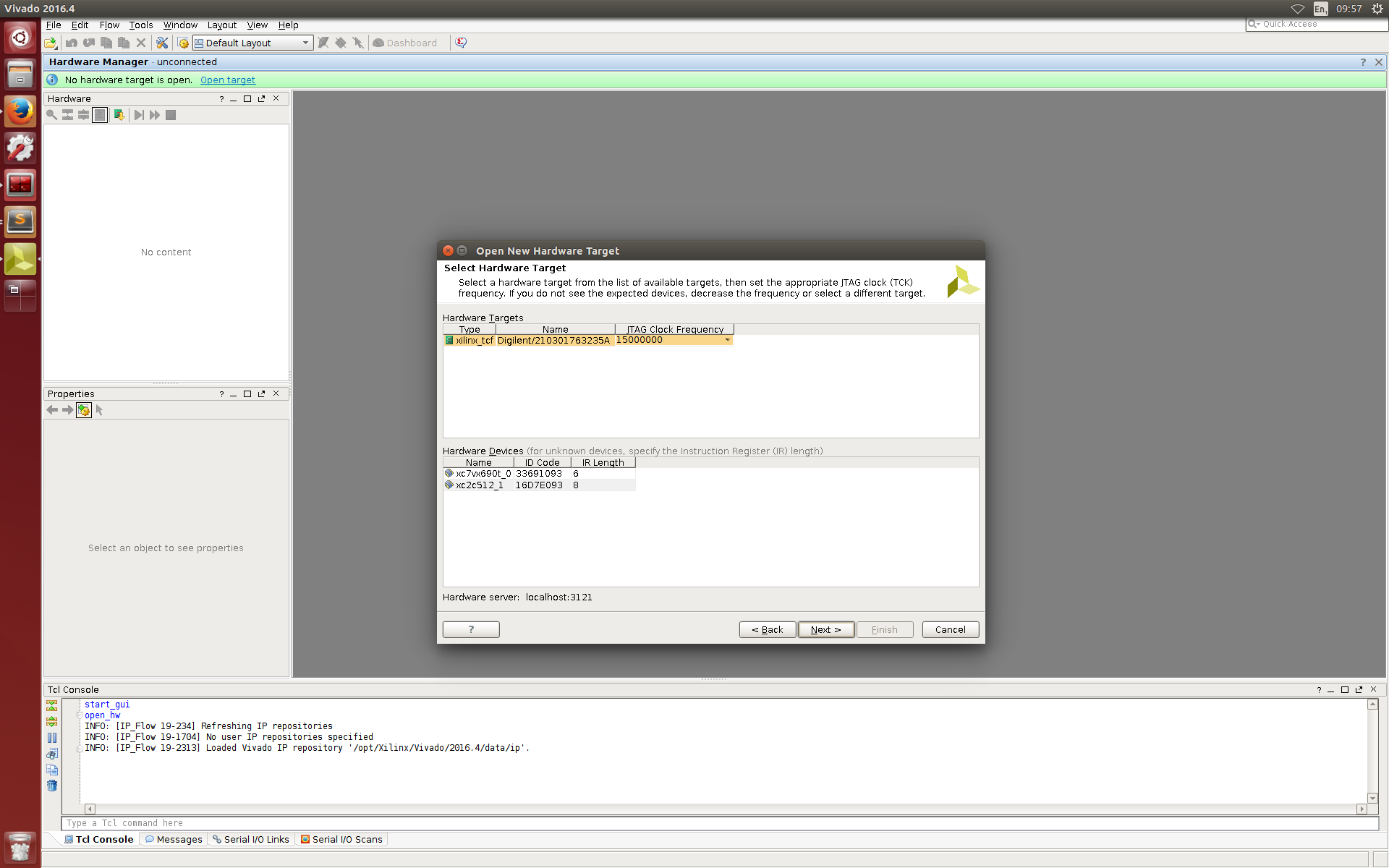1389x868 pixels.
Task: Click Expand All icon in Tcl Console
Action: [52, 721]
